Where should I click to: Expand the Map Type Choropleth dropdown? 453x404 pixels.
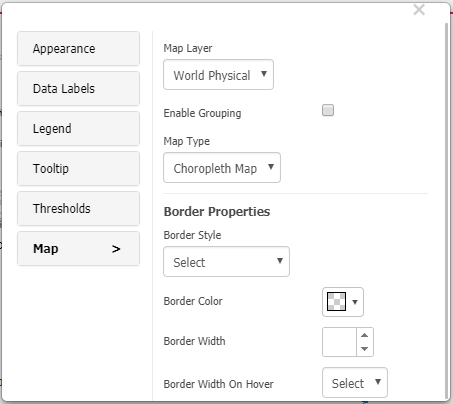[222, 168]
